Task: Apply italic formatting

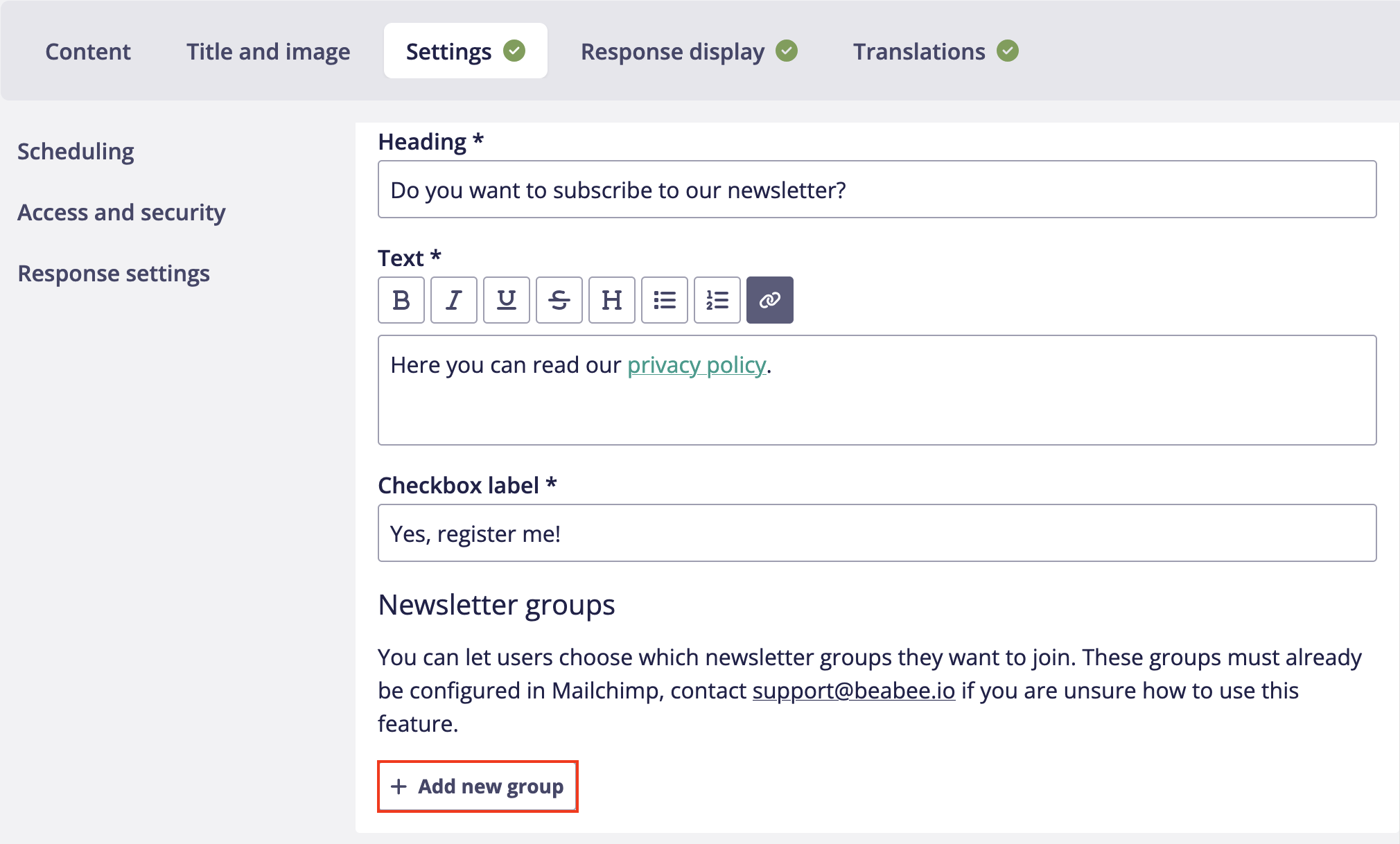Action: tap(453, 300)
